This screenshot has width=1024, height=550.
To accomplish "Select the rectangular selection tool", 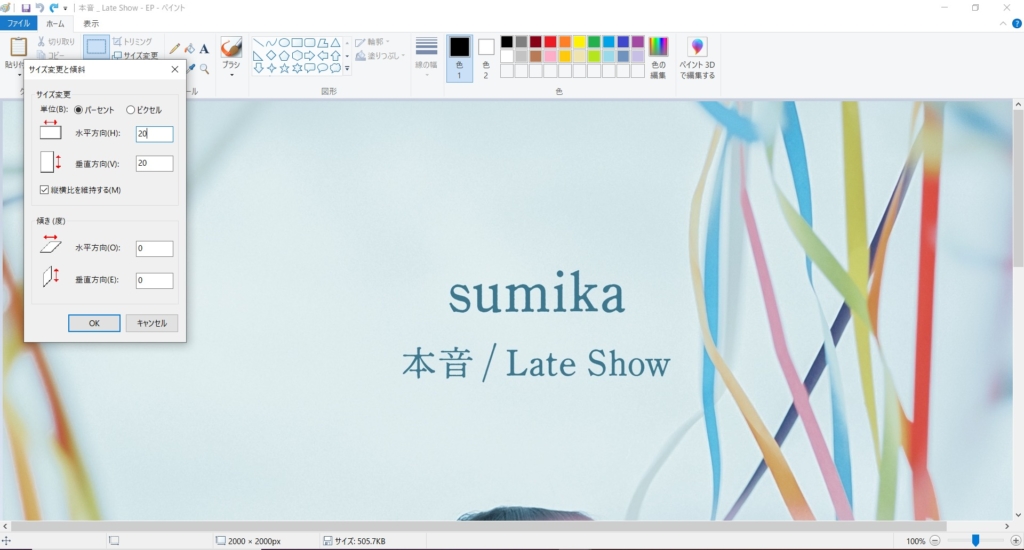I will (x=96, y=47).
